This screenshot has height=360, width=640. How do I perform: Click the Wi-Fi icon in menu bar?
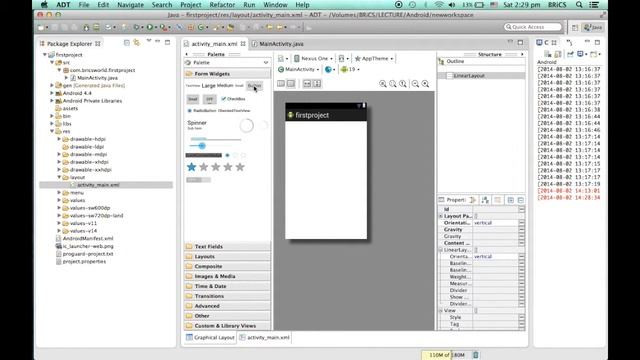(x=439, y=5)
